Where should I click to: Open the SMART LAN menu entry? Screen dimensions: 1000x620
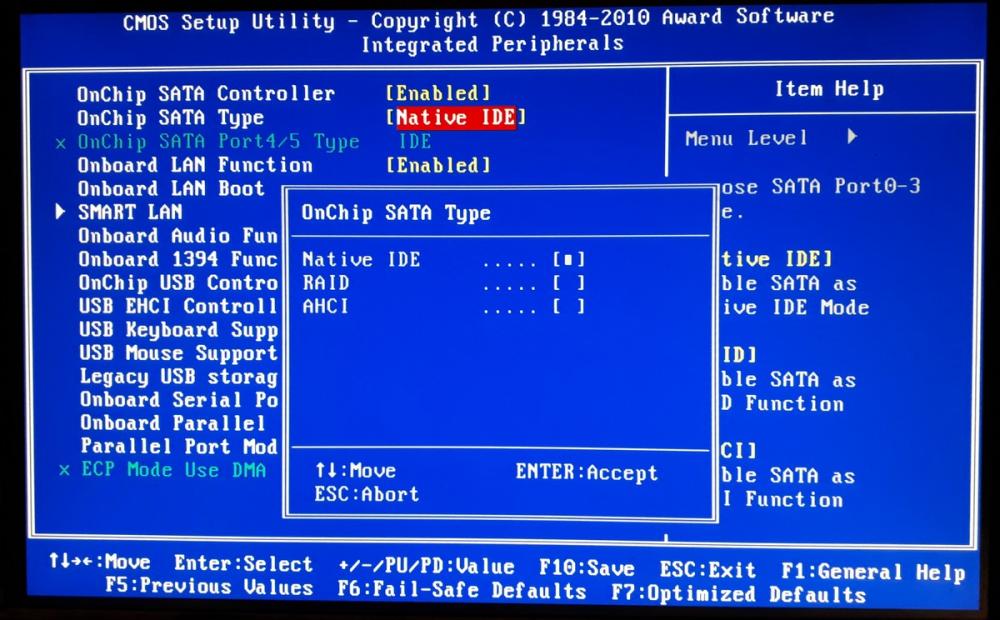click(130, 212)
